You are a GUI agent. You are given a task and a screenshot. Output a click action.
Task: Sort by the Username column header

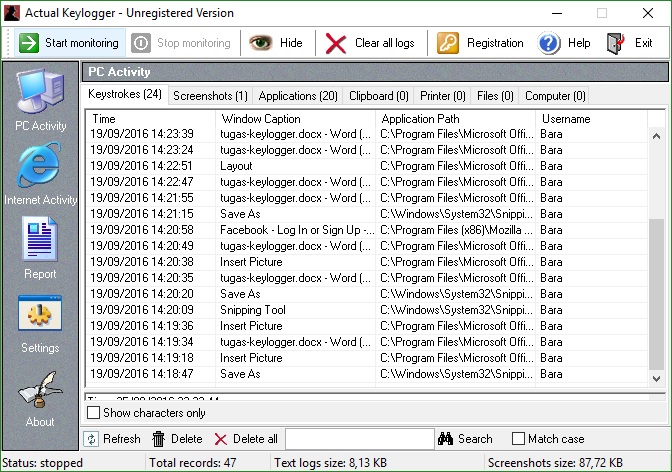point(591,119)
